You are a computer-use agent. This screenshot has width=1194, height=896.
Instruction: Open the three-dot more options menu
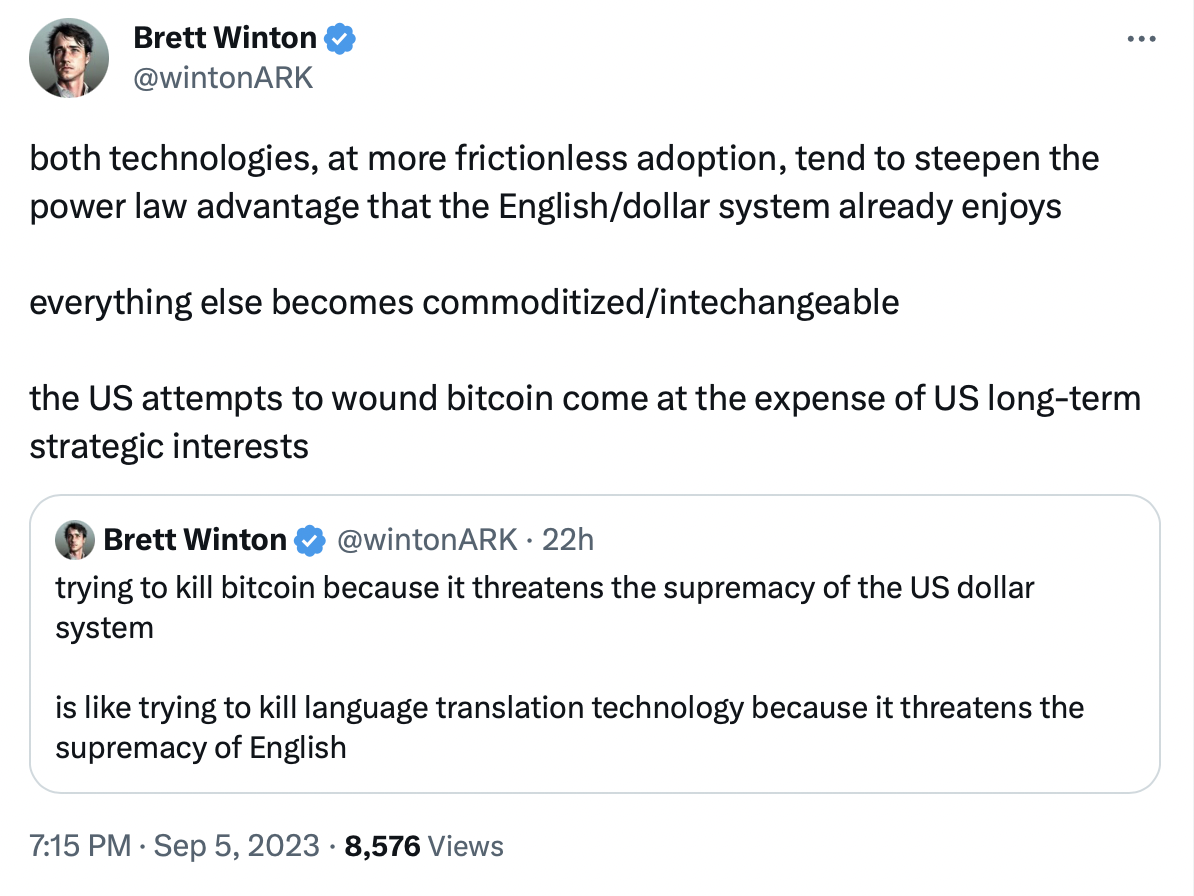tap(1141, 40)
